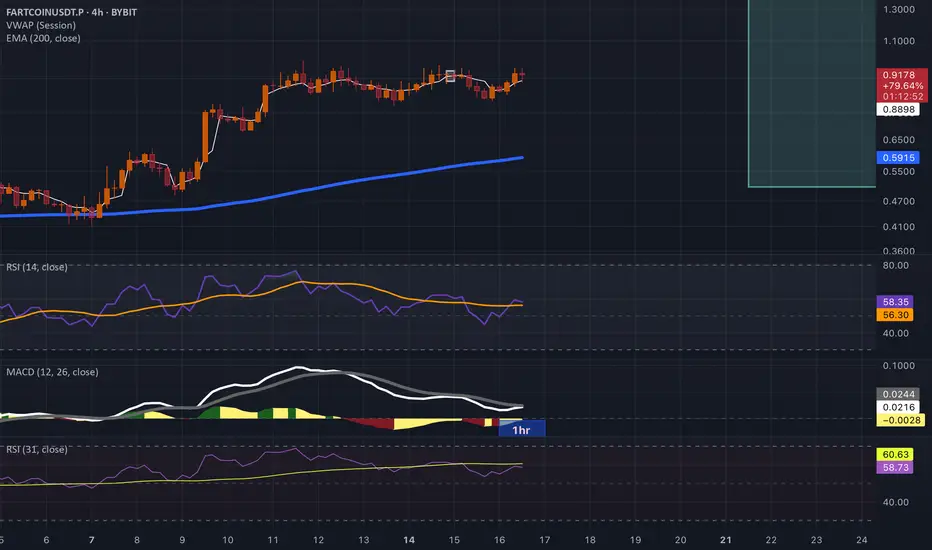Click the yellow-green 60.63 RSI label
The width and height of the screenshot is (932, 550).
pos(895,454)
